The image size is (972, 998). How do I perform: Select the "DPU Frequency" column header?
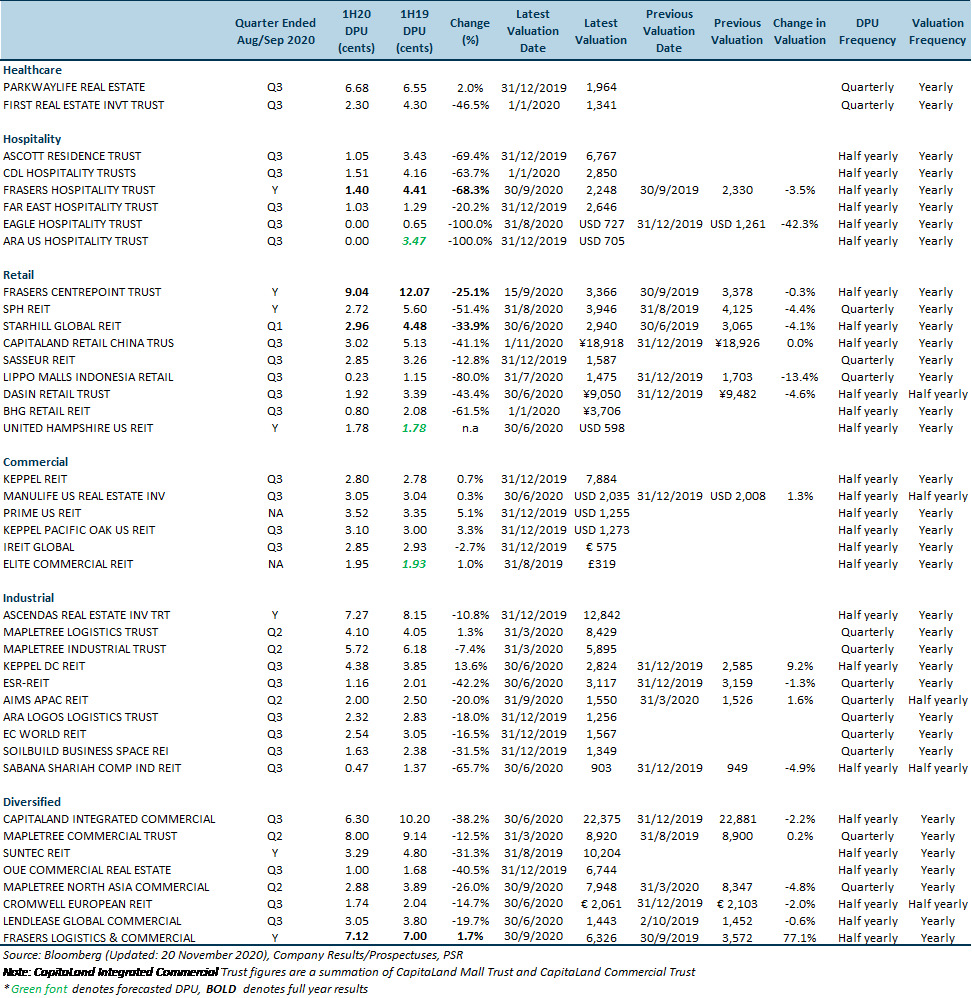[868, 31]
